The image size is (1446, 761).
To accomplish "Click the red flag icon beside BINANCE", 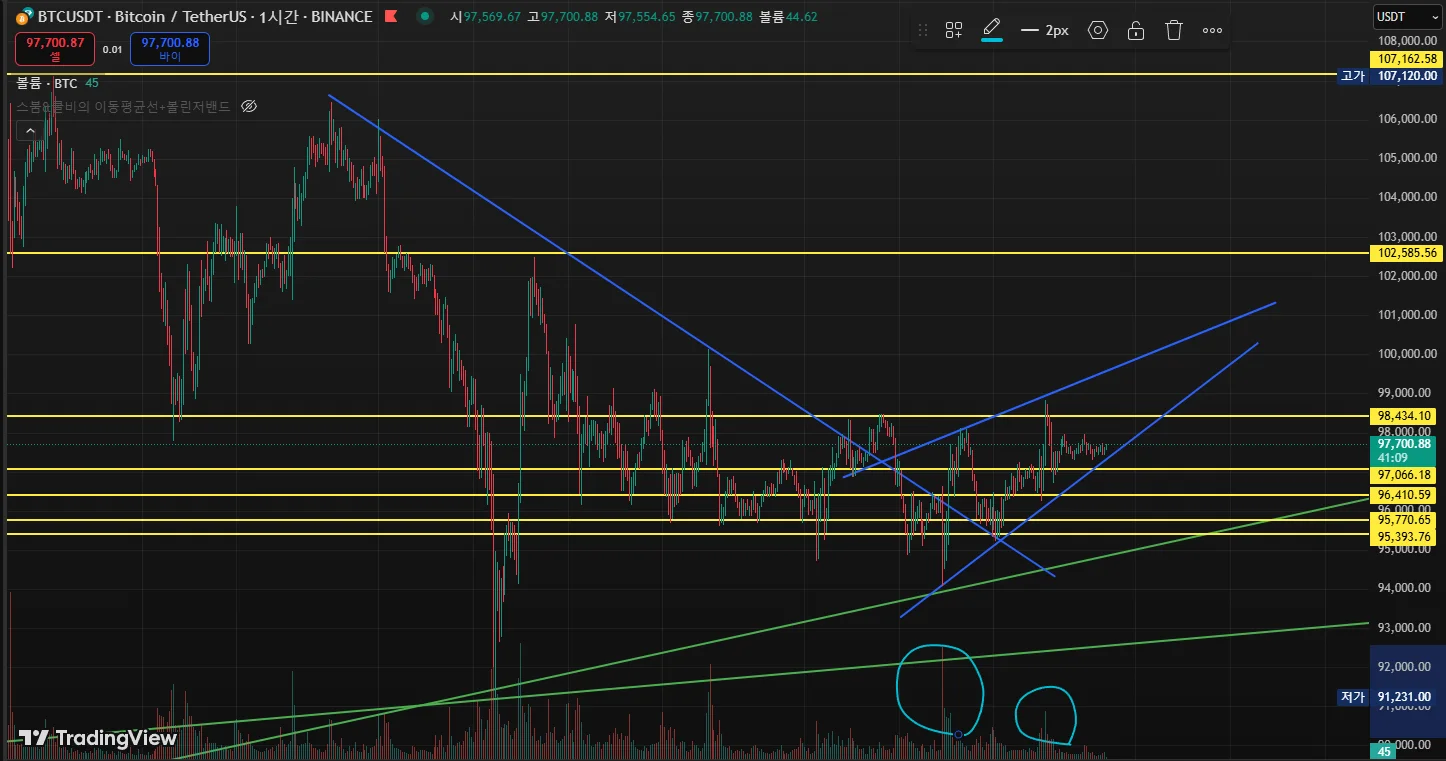I will [391, 16].
